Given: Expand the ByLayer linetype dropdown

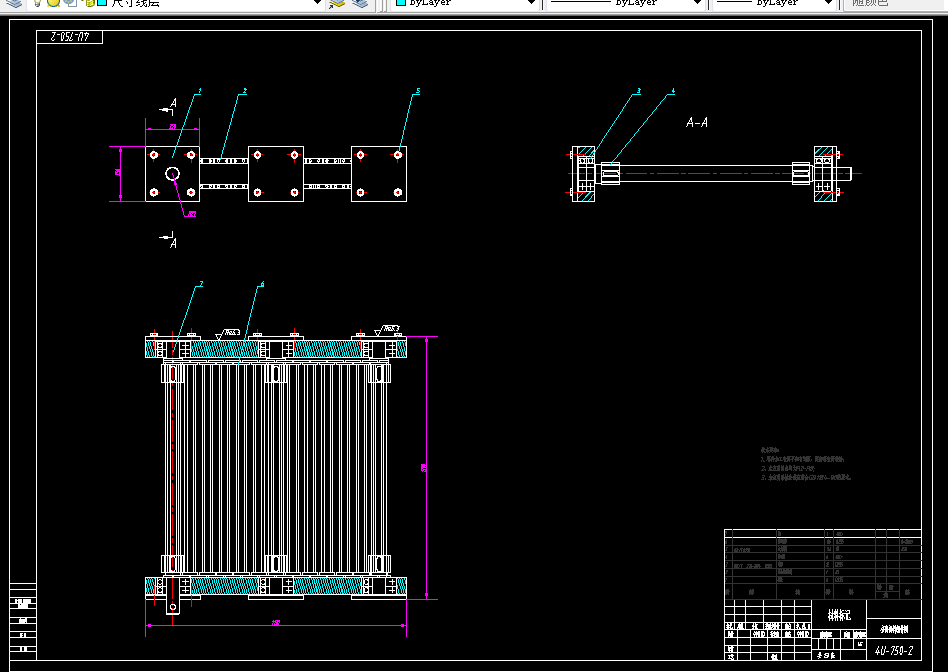Looking at the screenshot, I should (x=697, y=2).
